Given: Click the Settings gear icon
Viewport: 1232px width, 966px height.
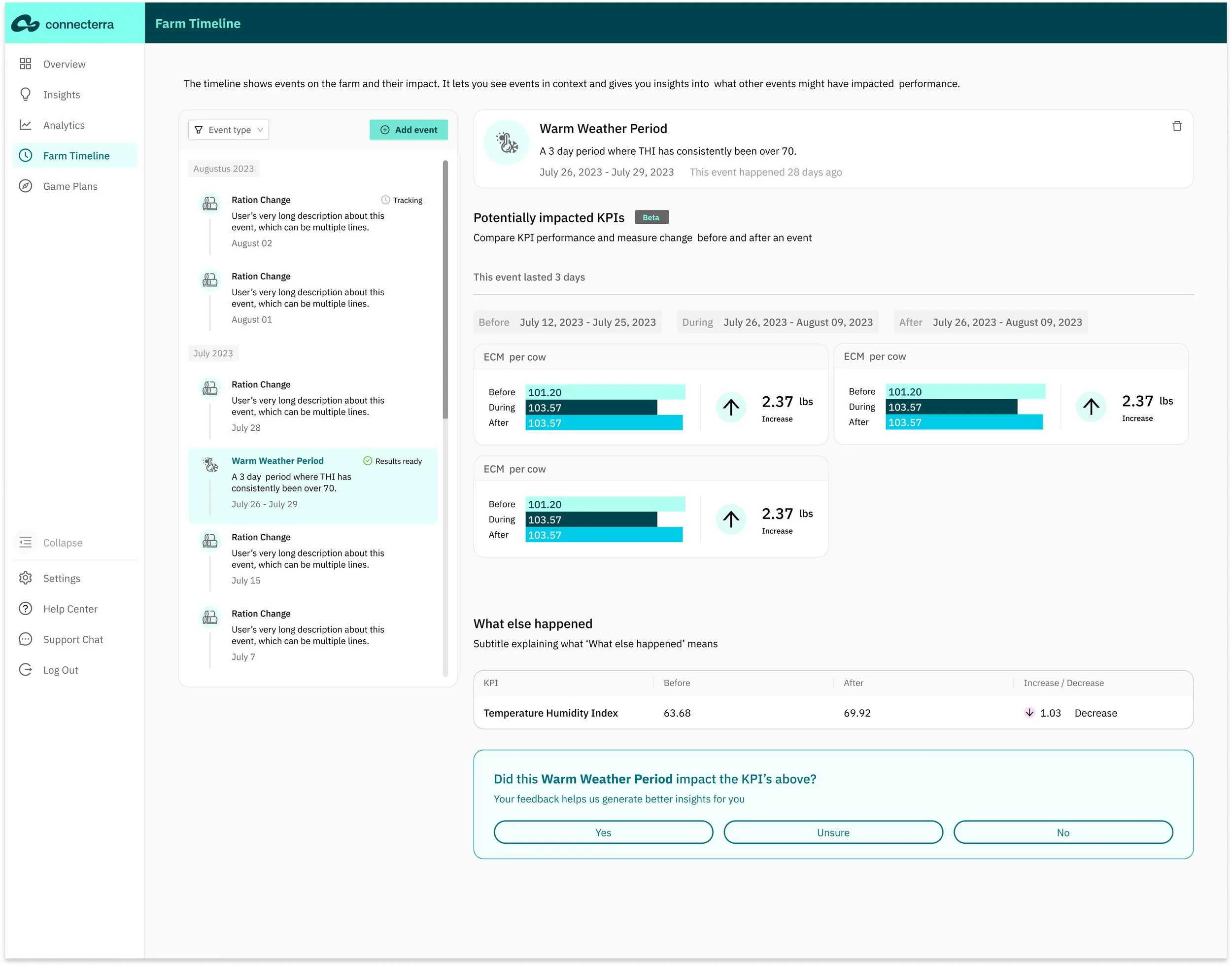Looking at the screenshot, I should click(x=26, y=578).
